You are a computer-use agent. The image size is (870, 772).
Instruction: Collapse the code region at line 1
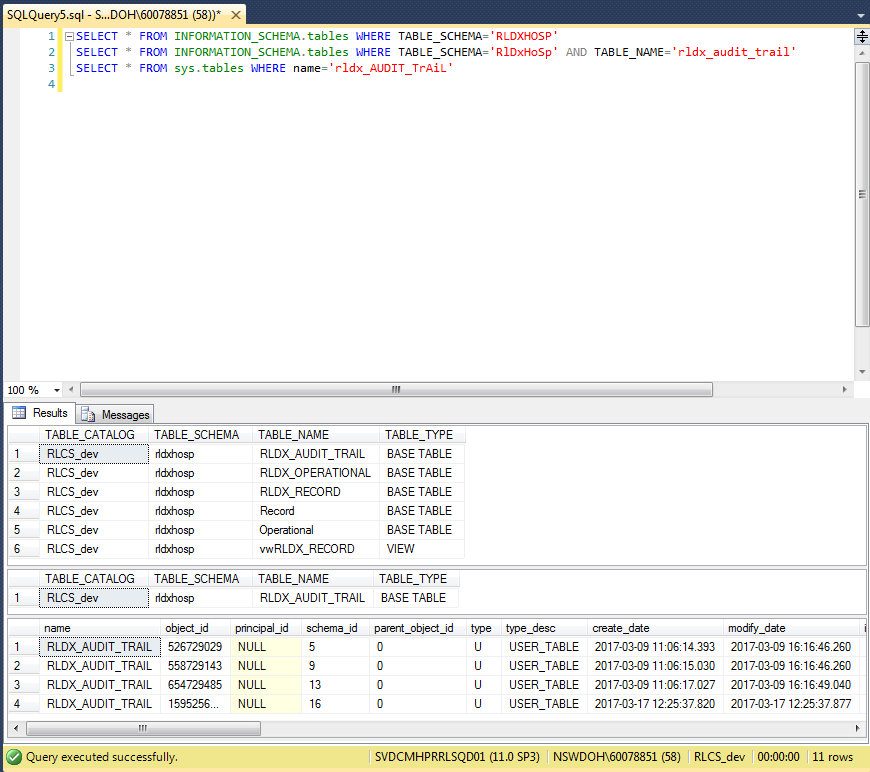tap(69, 36)
